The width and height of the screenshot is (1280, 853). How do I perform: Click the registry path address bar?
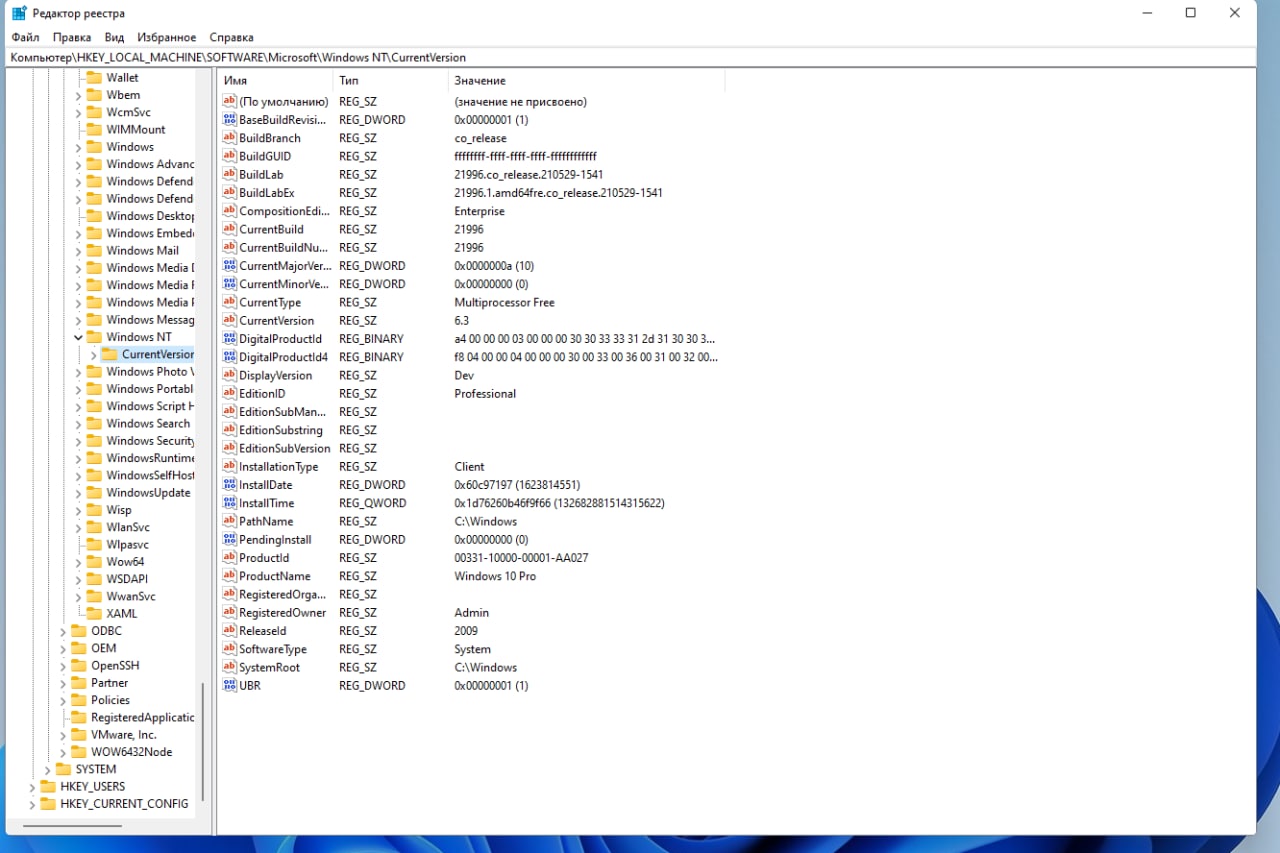point(630,57)
